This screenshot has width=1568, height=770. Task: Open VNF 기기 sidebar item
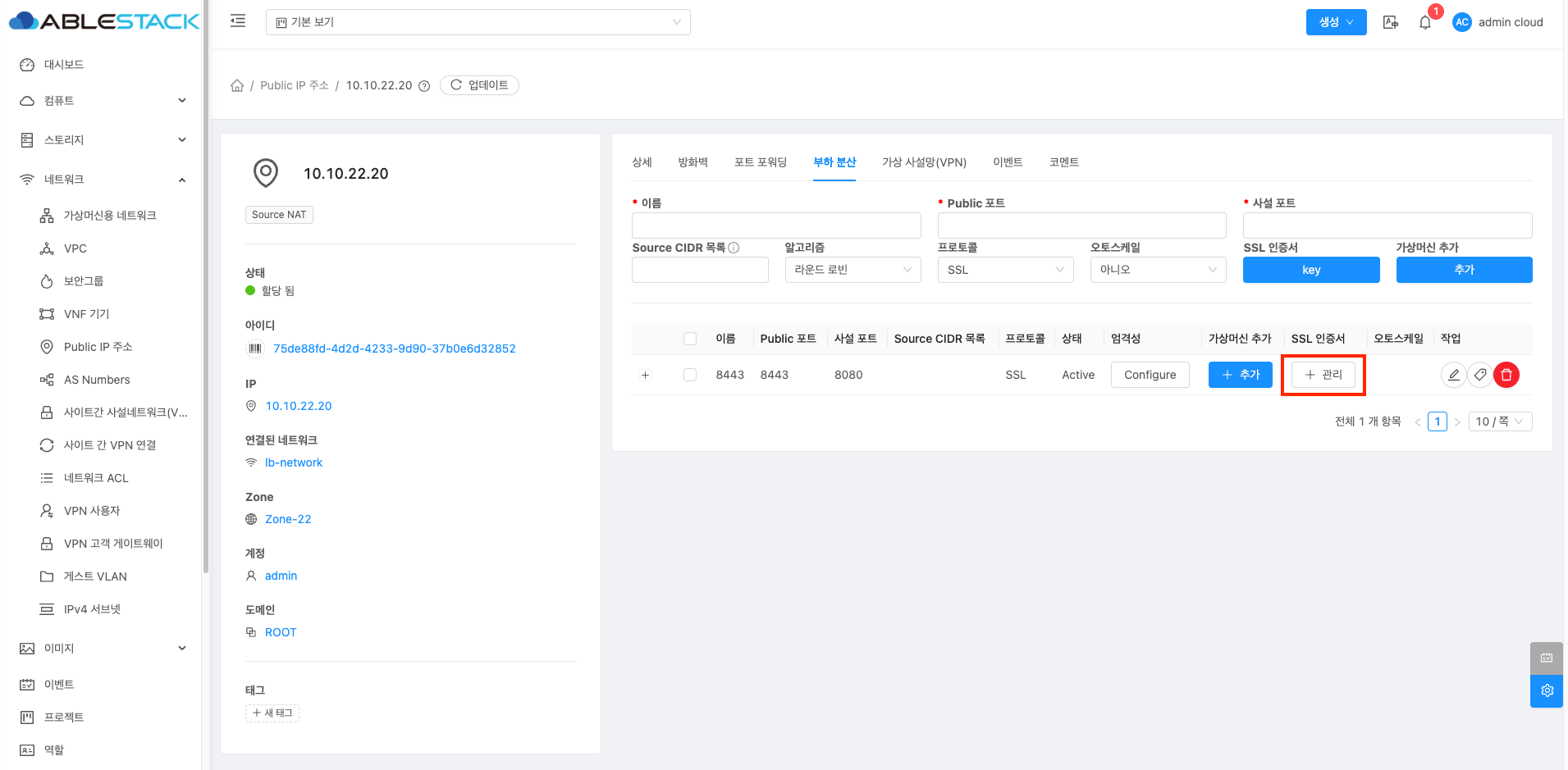[x=86, y=314]
